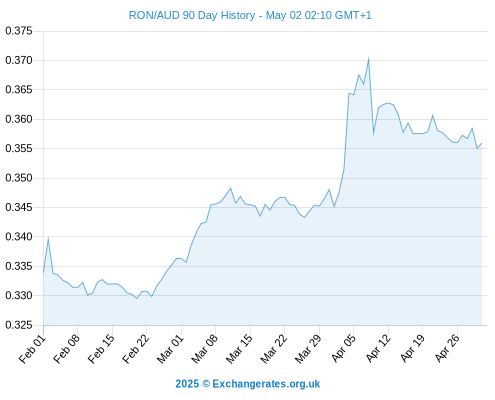The width and height of the screenshot is (495, 400).
Task: Select the Mar 01 date label
Action: [x=170, y=349]
